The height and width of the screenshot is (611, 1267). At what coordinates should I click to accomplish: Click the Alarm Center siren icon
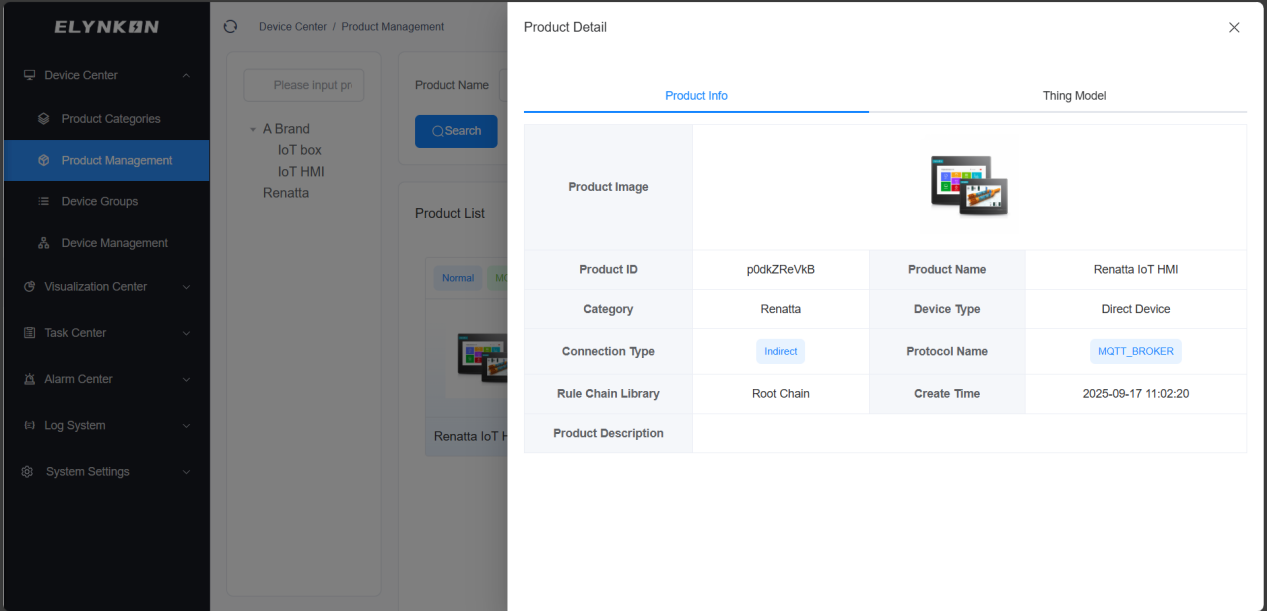coord(29,379)
